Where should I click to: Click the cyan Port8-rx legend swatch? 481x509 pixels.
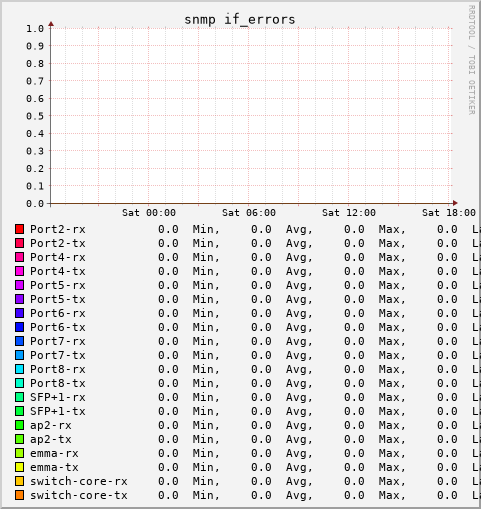(x=19, y=369)
